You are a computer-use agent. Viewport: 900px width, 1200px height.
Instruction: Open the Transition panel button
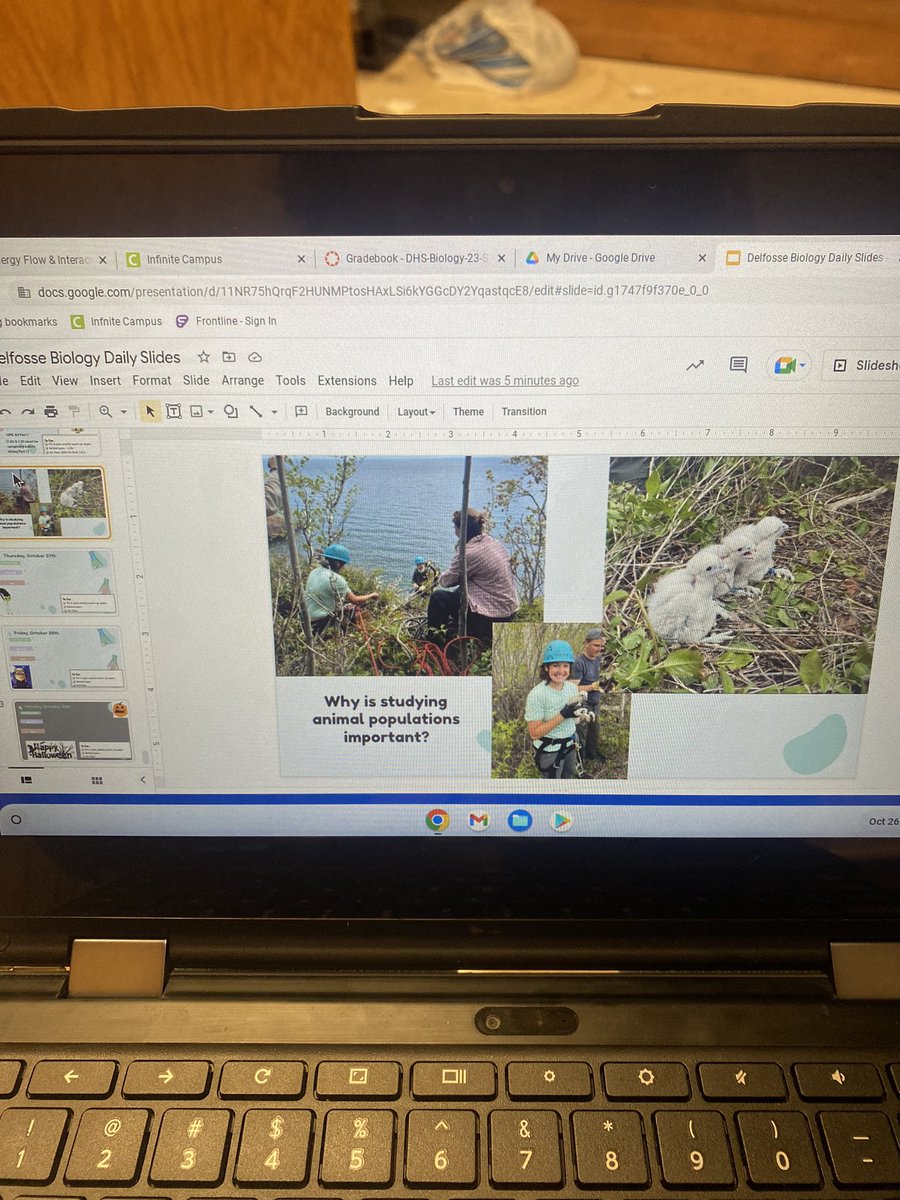pos(524,412)
